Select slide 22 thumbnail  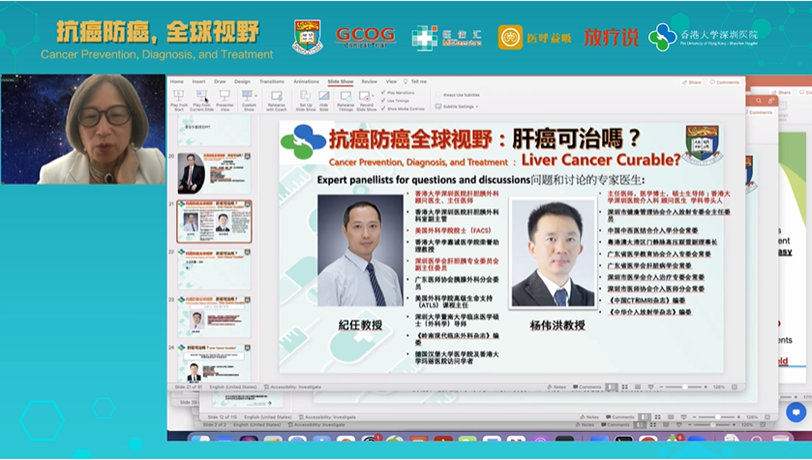tap(214, 269)
